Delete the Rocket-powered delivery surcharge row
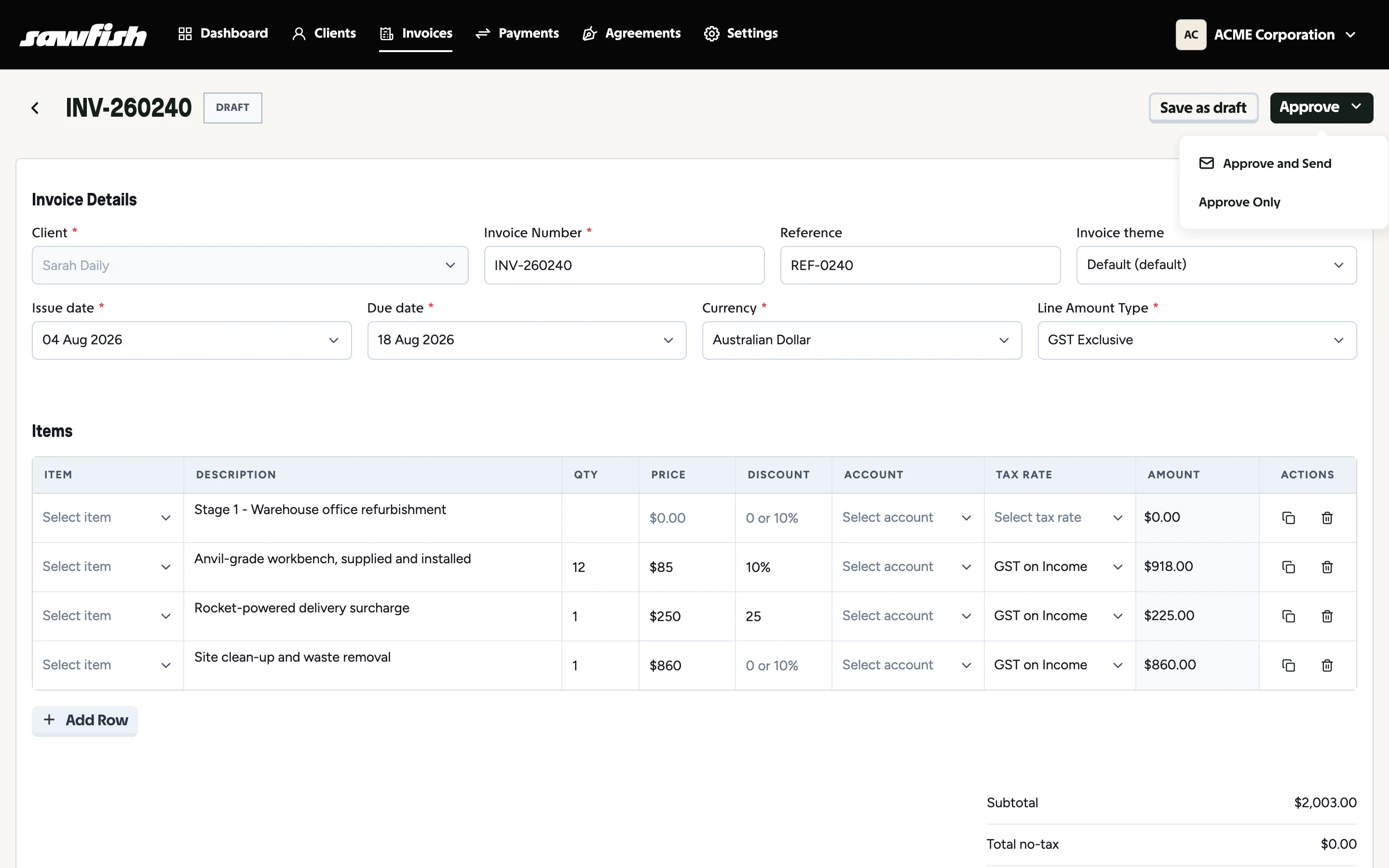Screen dimensions: 1389x868 1327,616
